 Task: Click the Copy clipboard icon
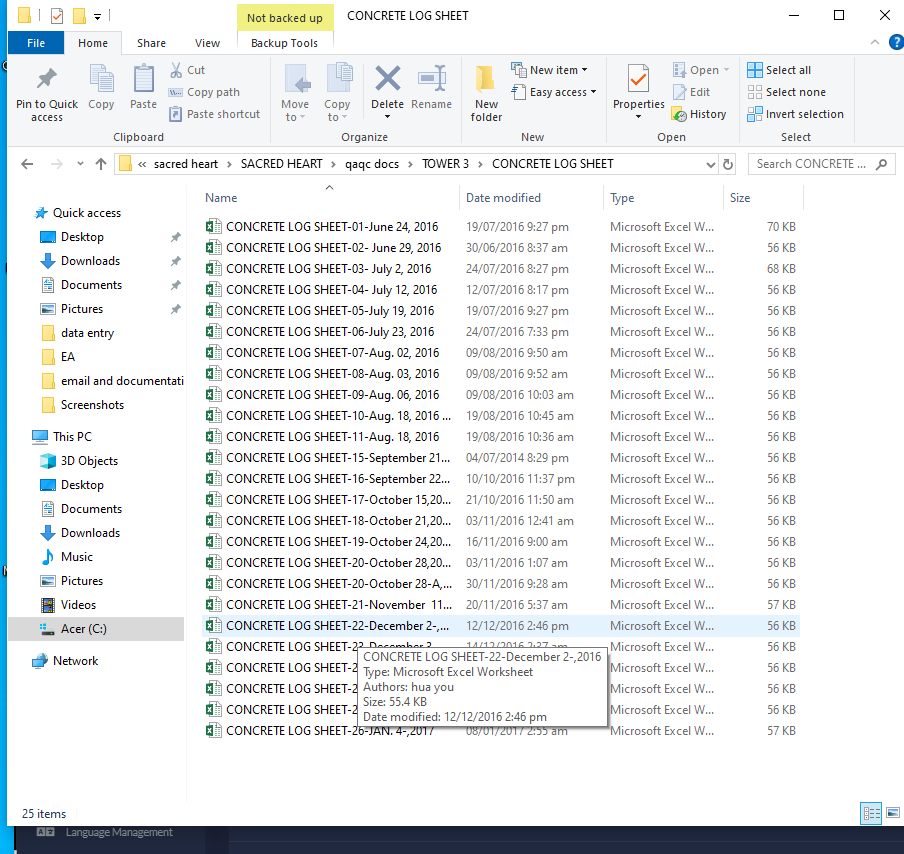[x=101, y=79]
